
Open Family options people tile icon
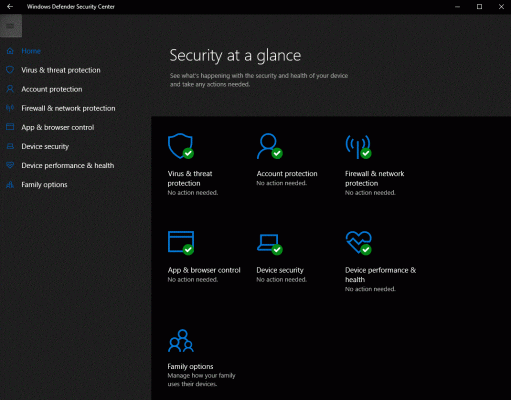[181, 341]
